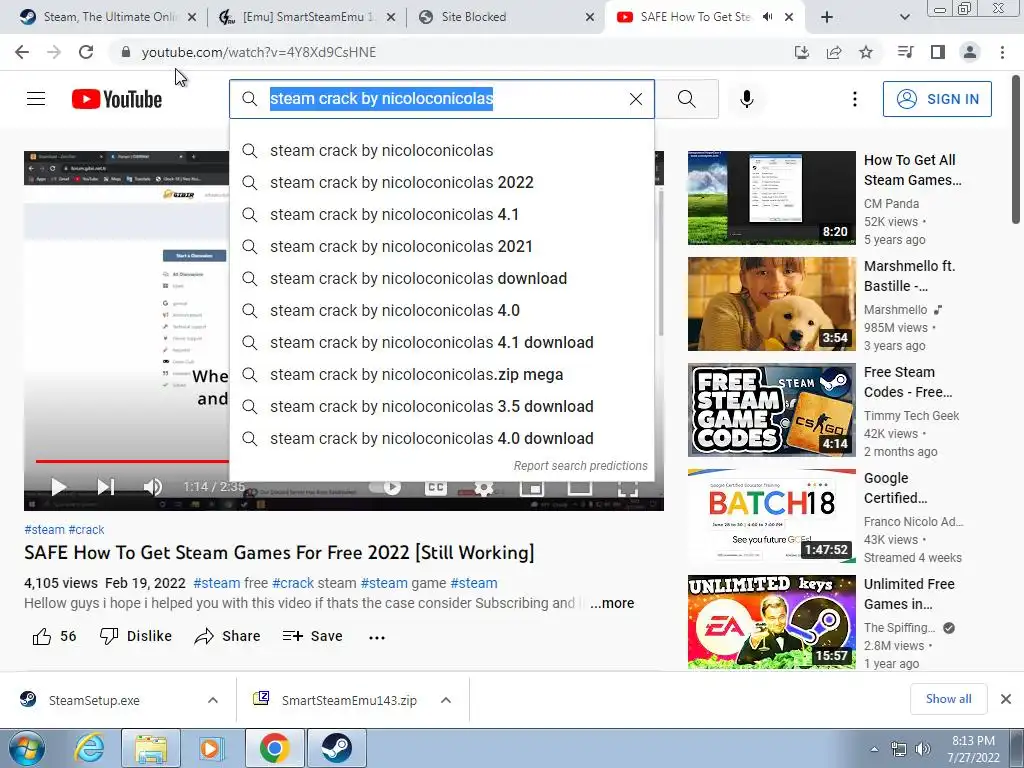The height and width of the screenshot is (768, 1024).
Task: Open SteamSetup.exe download
Action: click(x=94, y=700)
